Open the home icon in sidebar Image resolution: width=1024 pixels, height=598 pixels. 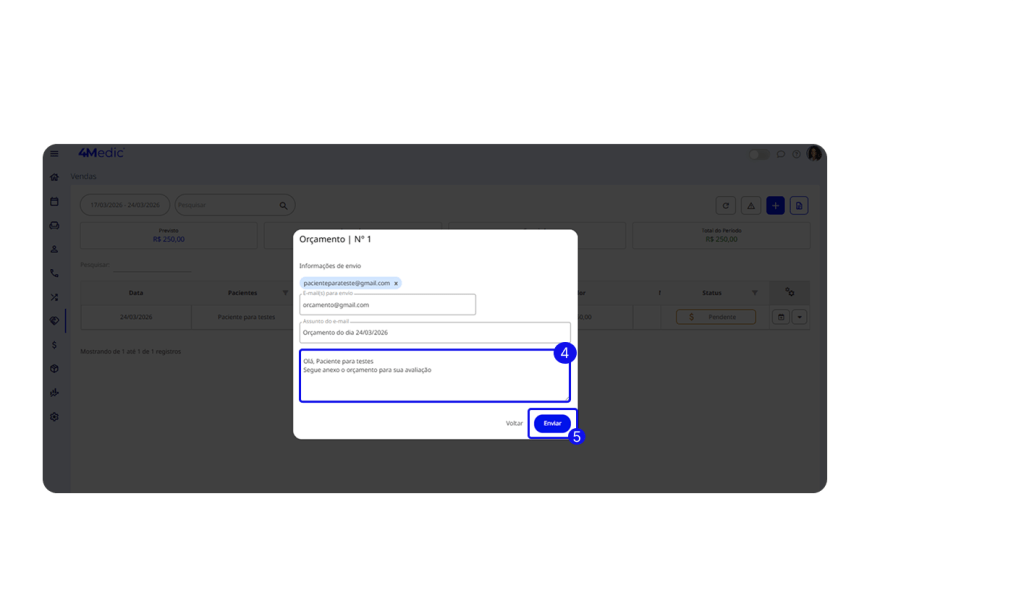[55, 177]
